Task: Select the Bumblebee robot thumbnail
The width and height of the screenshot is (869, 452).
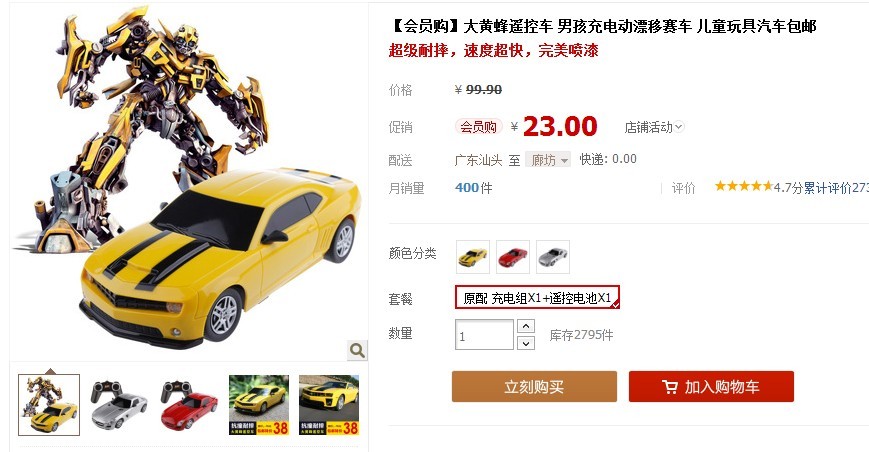Action: click(49, 405)
